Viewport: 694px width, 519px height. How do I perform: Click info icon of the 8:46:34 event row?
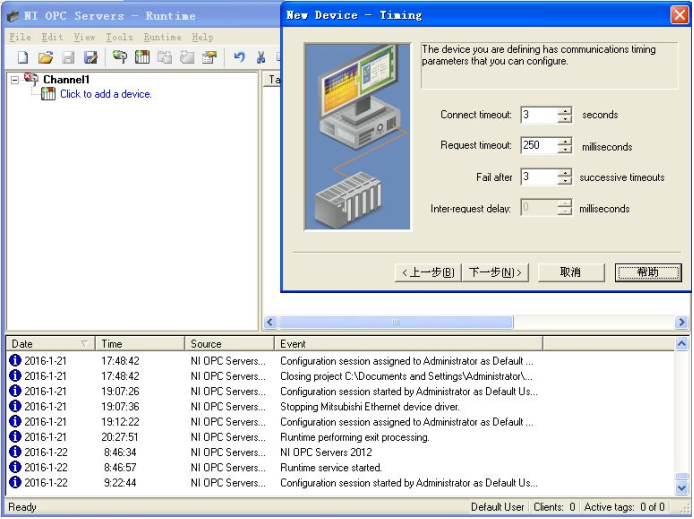pos(15,452)
